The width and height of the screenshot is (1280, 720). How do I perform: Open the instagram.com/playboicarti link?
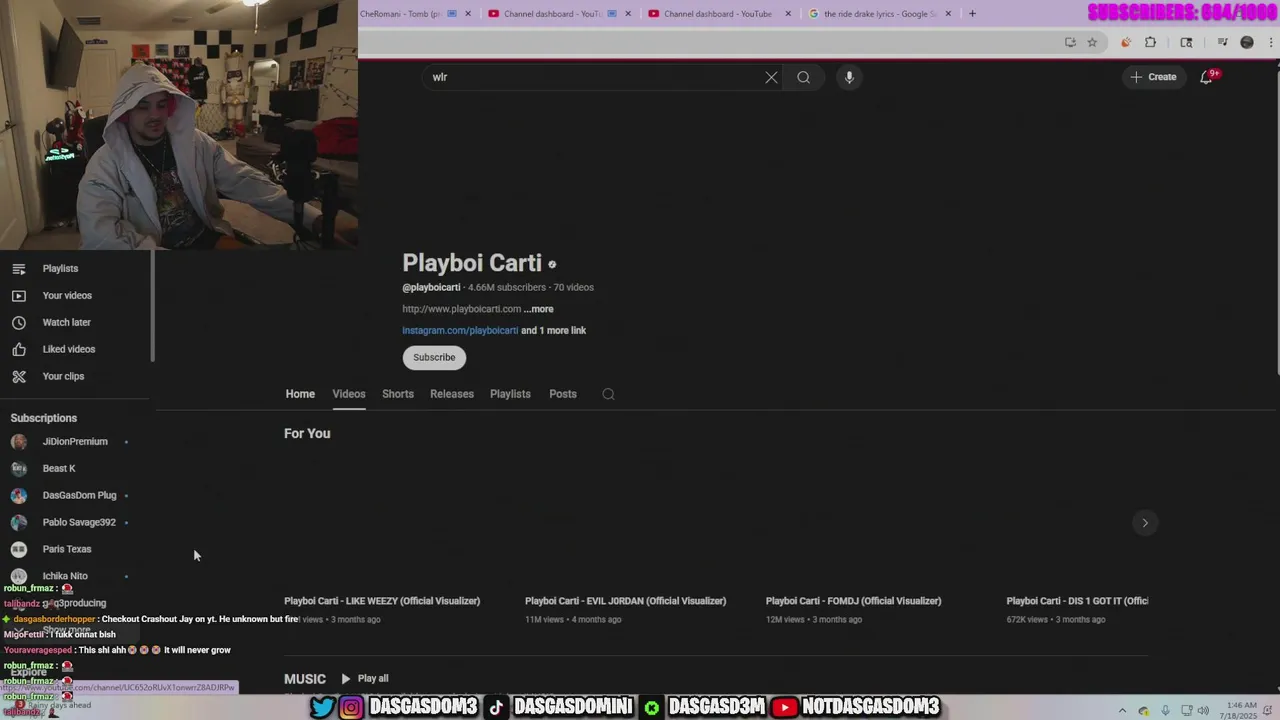(460, 330)
